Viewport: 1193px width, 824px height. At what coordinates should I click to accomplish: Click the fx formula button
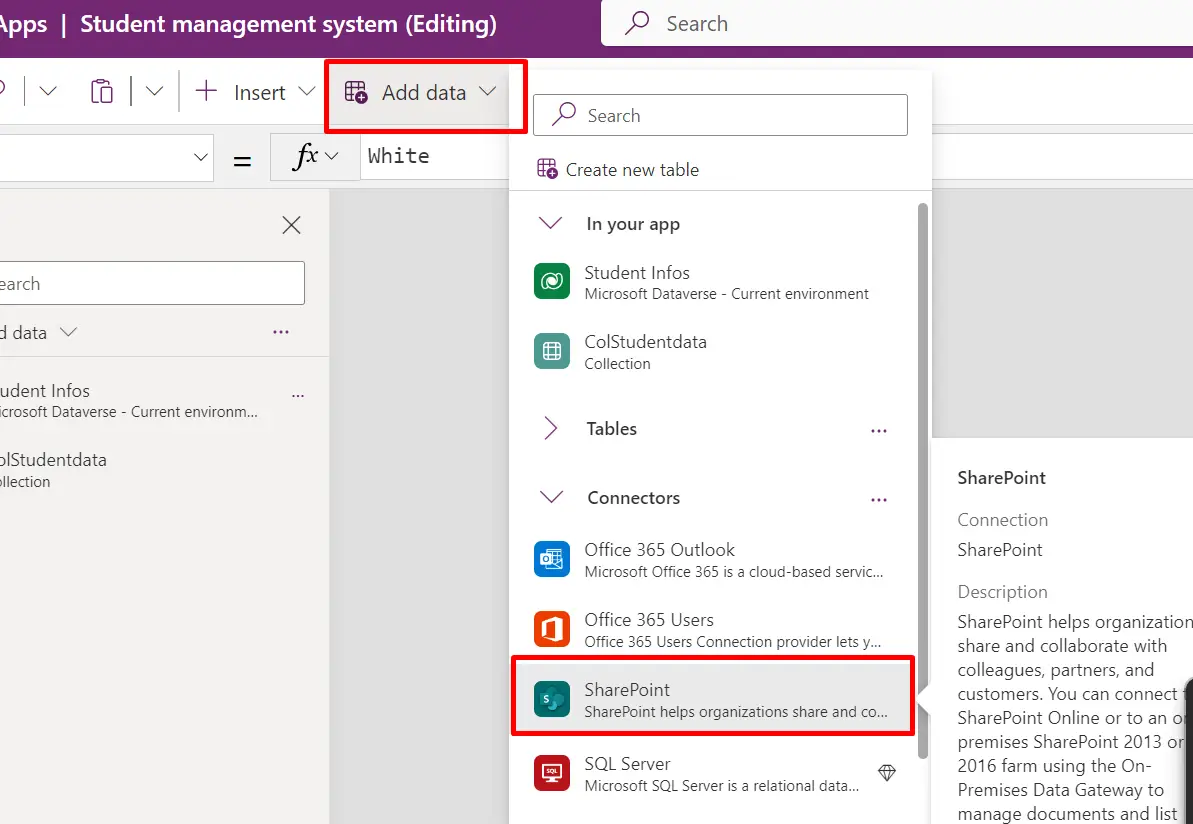(x=315, y=157)
